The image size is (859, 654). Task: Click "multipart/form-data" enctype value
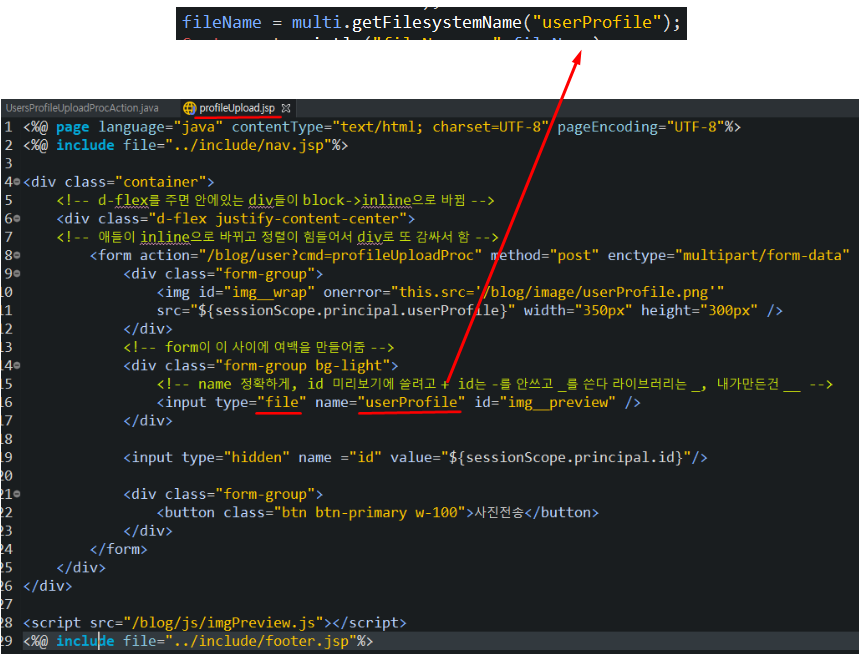tap(762, 255)
